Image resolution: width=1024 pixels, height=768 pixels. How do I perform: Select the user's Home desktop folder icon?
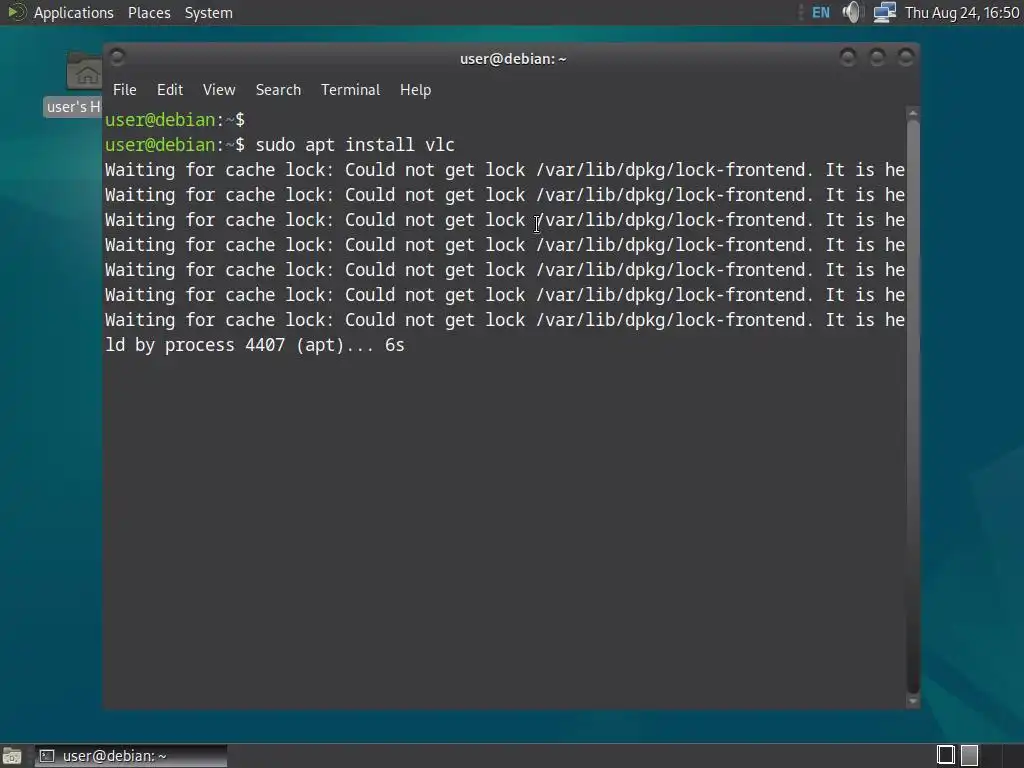coord(85,71)
